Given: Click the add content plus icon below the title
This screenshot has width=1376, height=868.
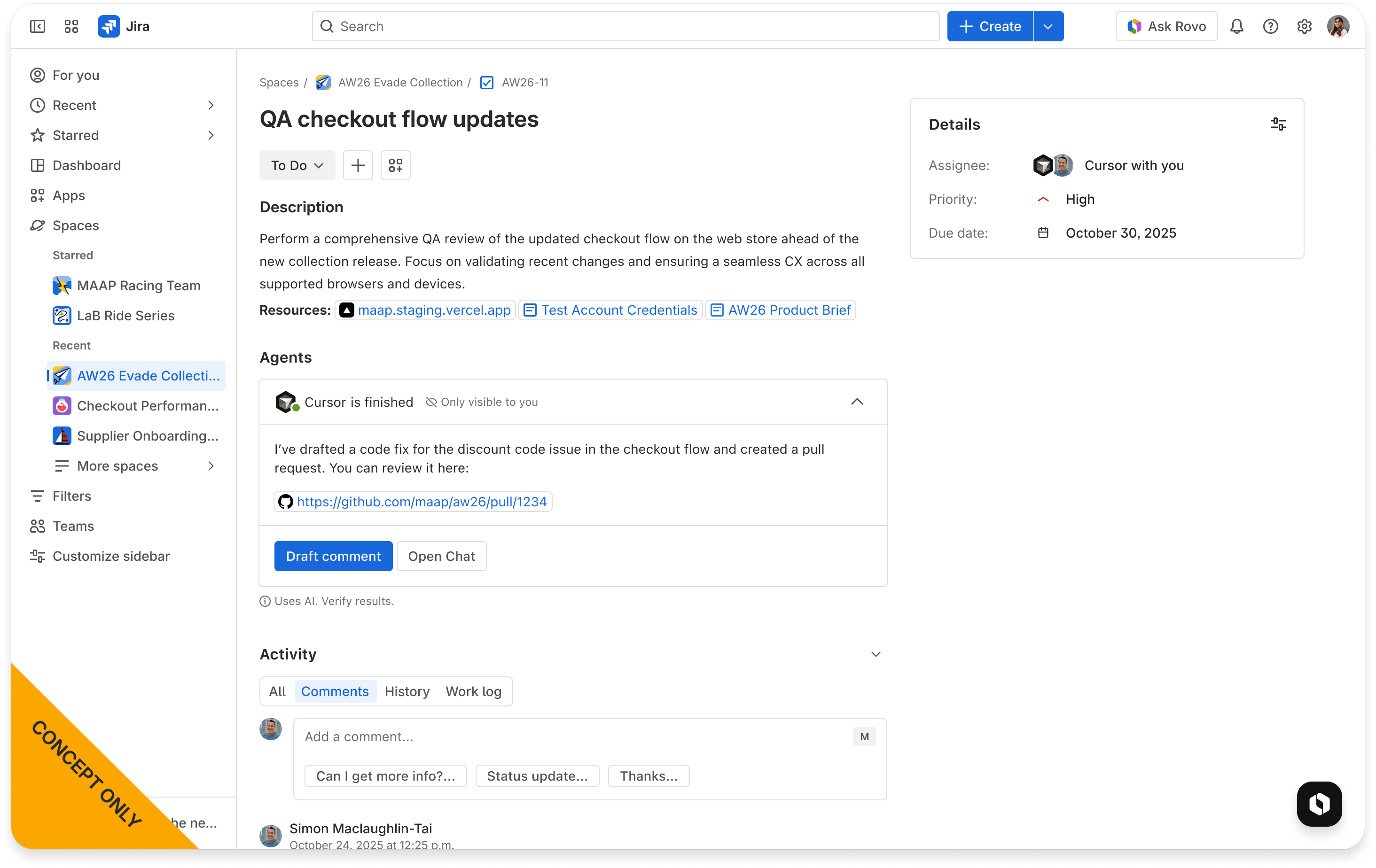Looking at the screenshot, I should [358, 165].
